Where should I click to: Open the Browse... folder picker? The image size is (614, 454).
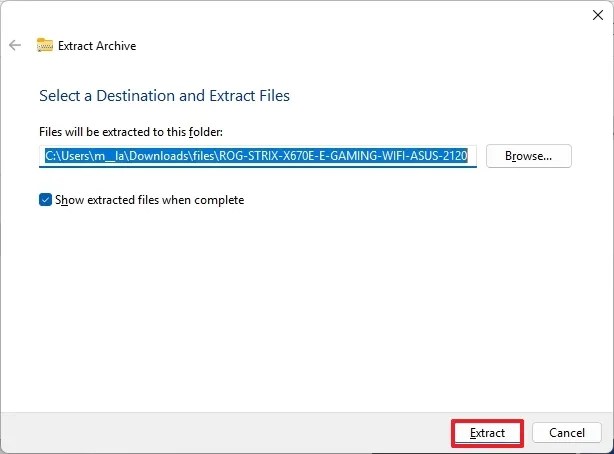tap(529, 156)
